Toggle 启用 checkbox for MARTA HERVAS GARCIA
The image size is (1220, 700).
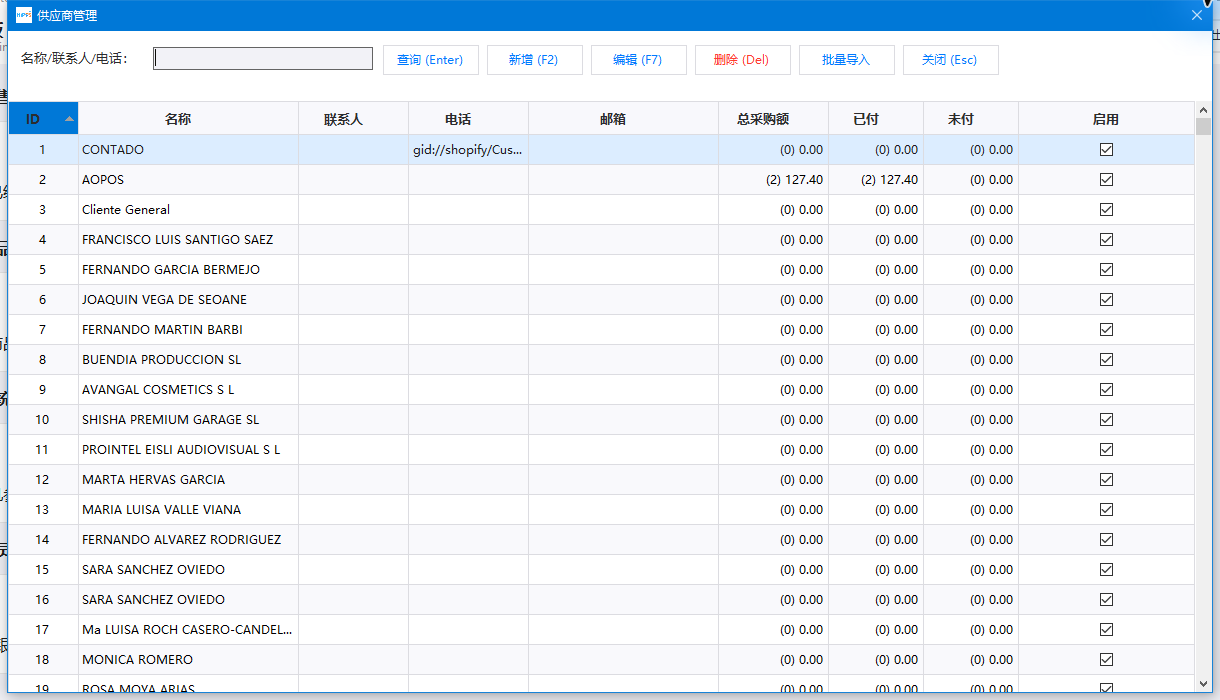tap(1106, 480)
